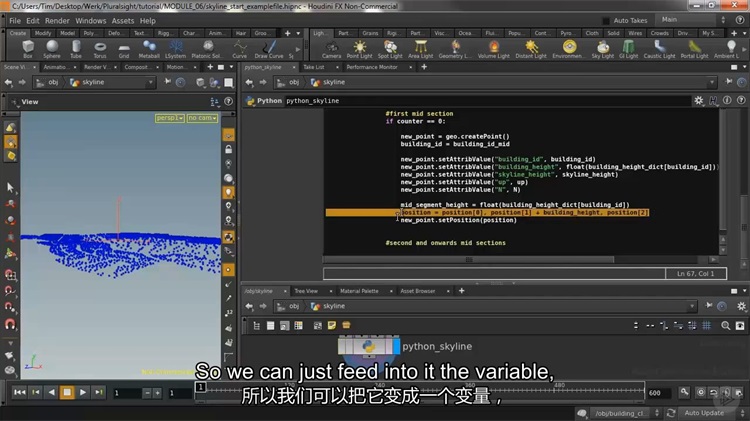750x421 pixels.
Task: Add a Caustic Light
Action: [659, 49]
